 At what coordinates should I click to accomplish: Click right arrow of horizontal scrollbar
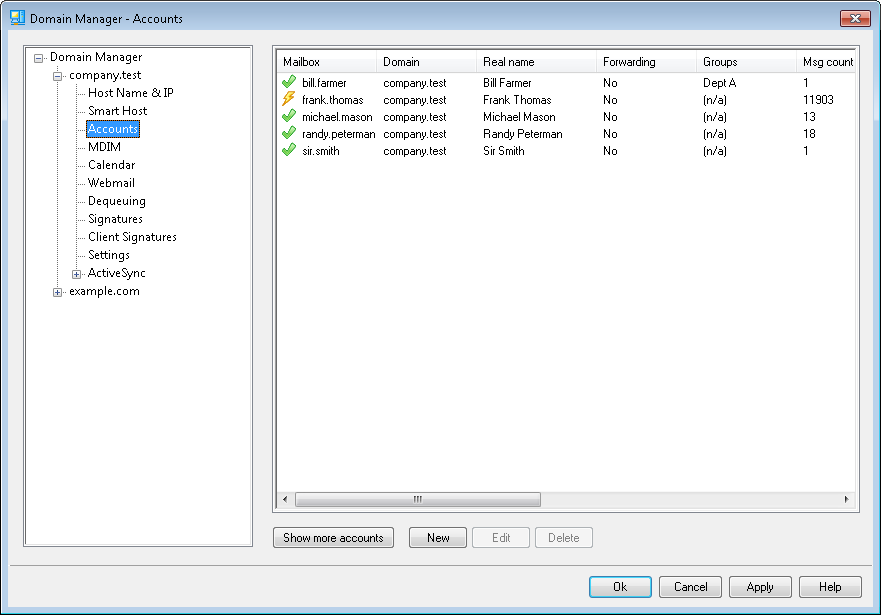846,499
